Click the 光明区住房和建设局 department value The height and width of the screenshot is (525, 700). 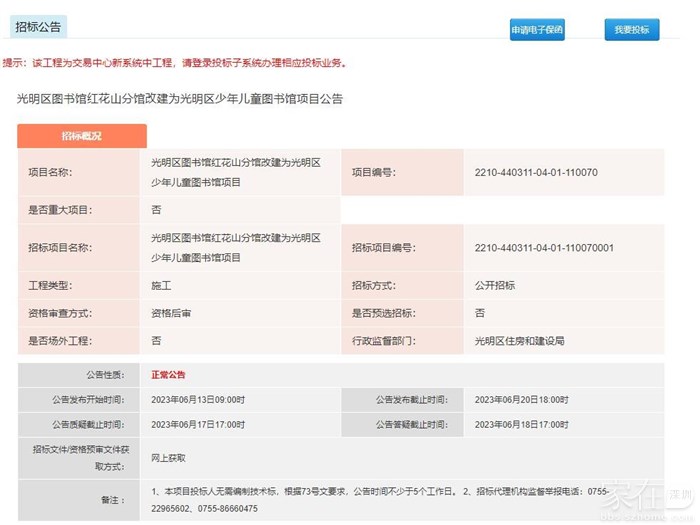[519, 341]
